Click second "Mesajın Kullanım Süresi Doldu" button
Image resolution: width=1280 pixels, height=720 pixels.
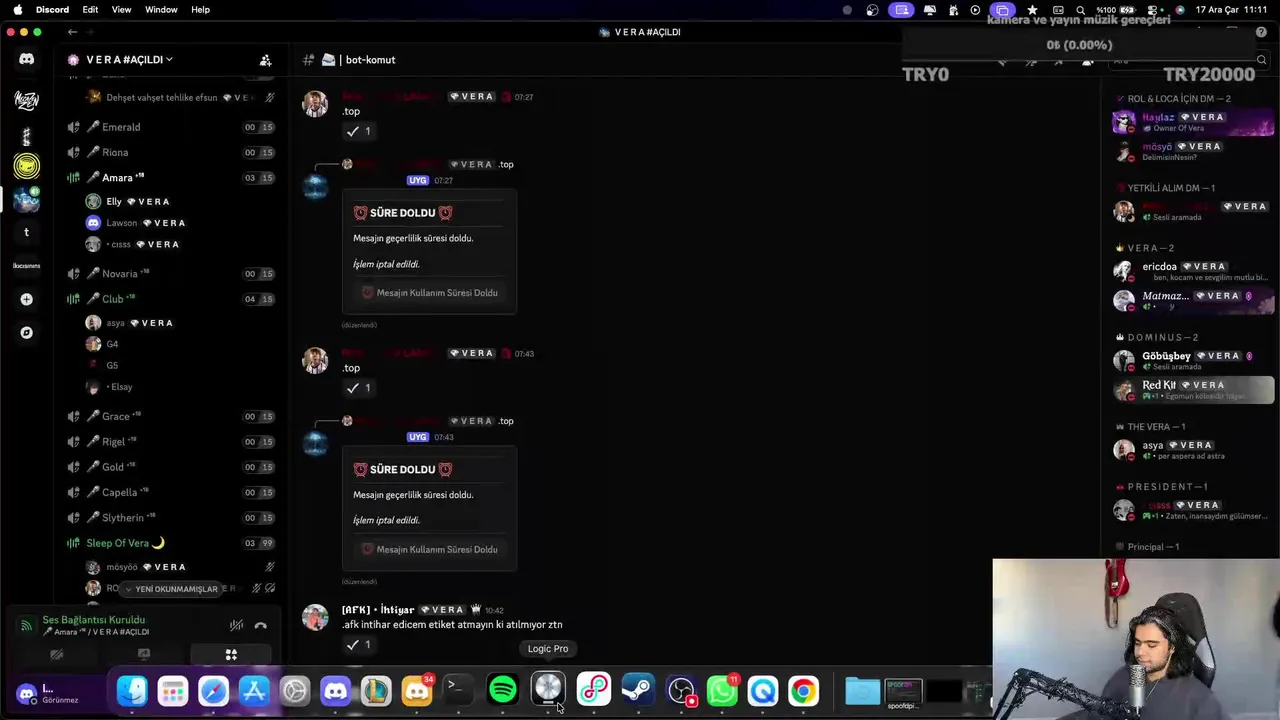[429, 549]
